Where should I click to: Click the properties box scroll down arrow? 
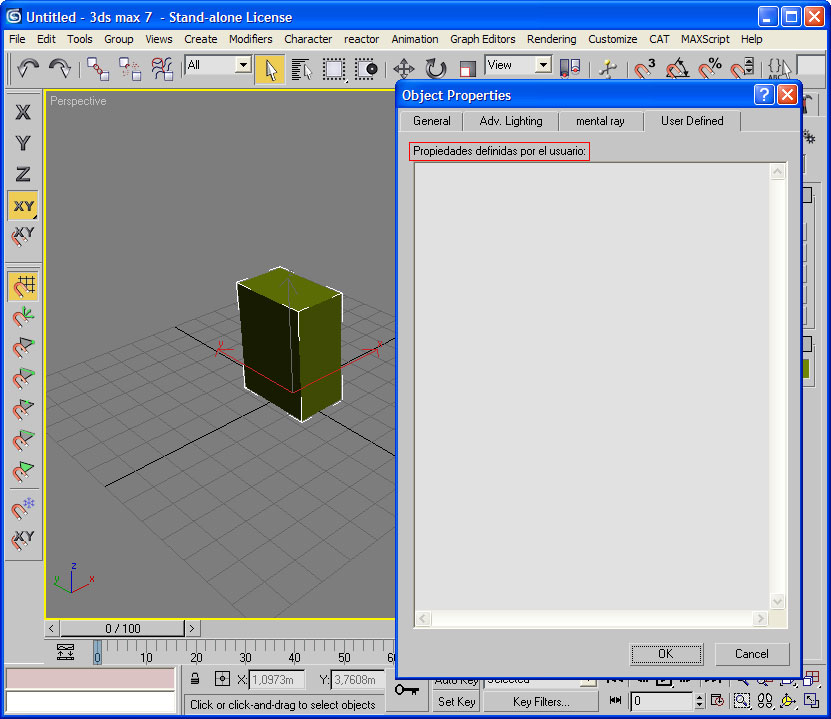click(777, 601)
